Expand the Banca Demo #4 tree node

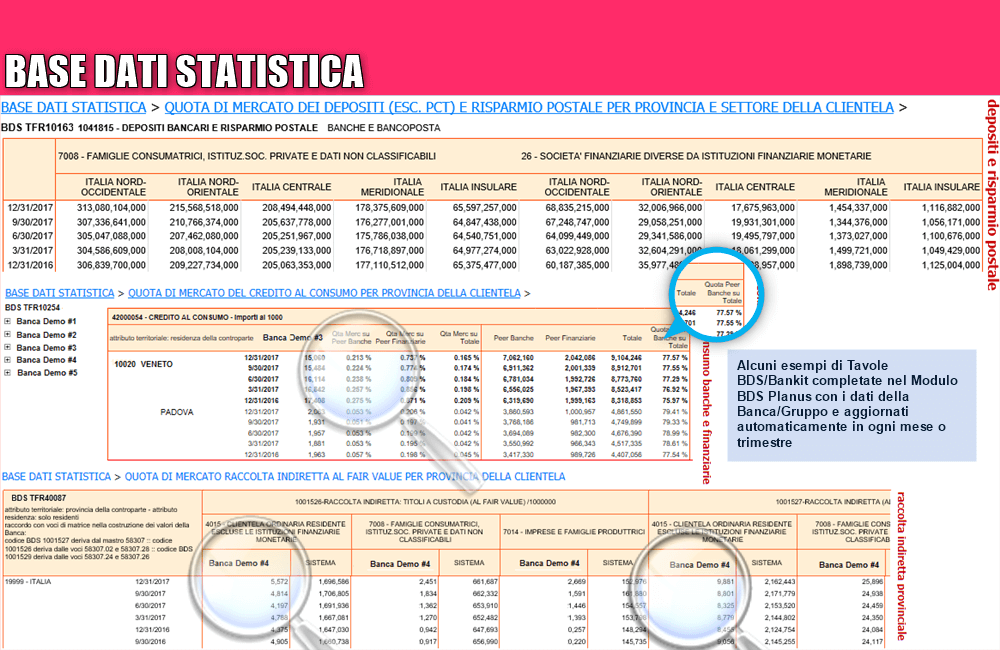pyautogui.click(x=8, y=360)
